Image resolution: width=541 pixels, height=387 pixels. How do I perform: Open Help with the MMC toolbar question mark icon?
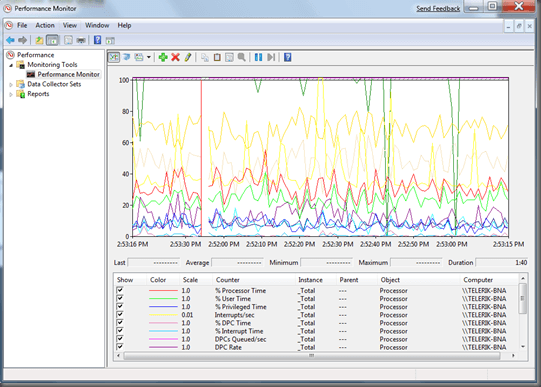pyautogui.click(x=98, y=40)
